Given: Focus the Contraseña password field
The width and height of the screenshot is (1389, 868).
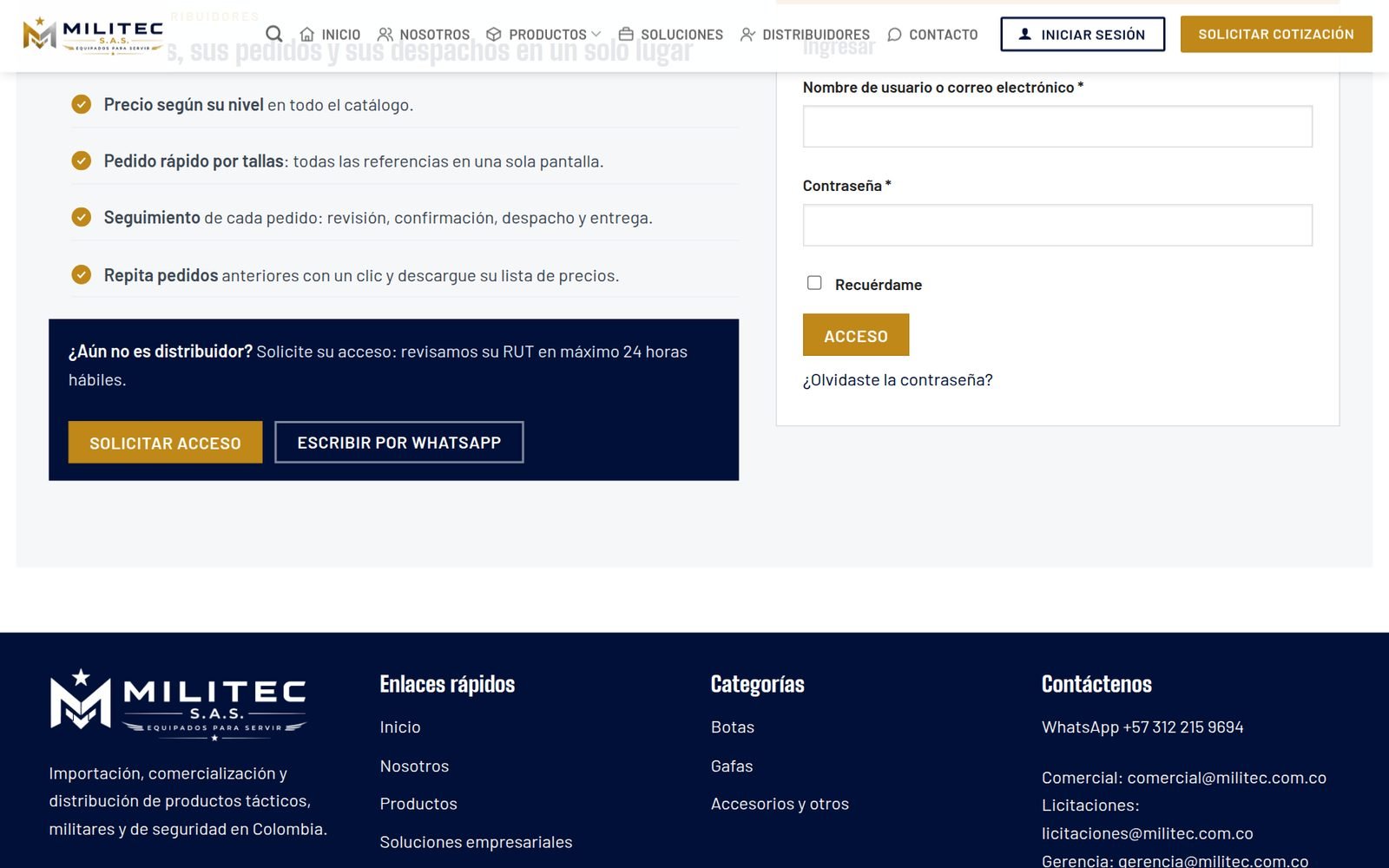Looking at the screenshot, I should (x=1057, y=226).
